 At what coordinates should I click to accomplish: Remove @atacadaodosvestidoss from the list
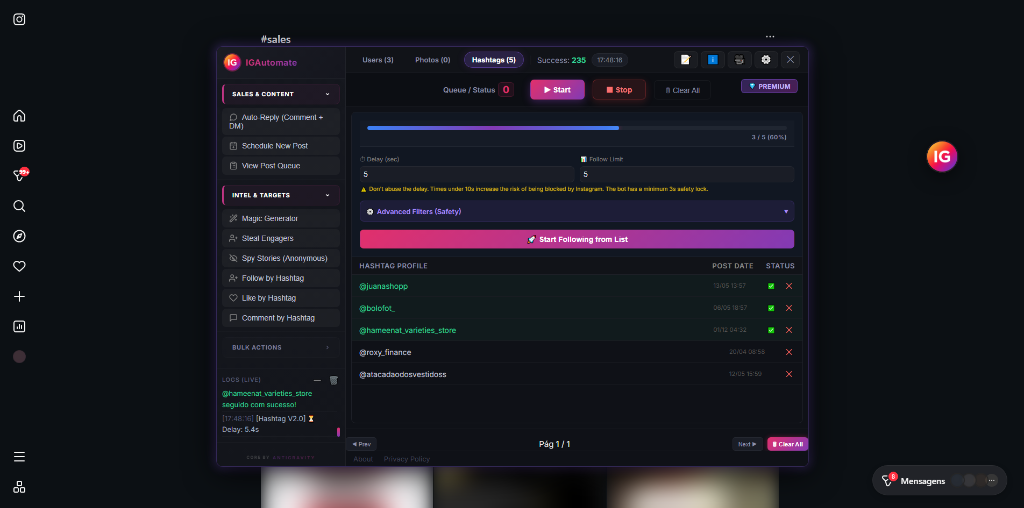pos(789,374)
